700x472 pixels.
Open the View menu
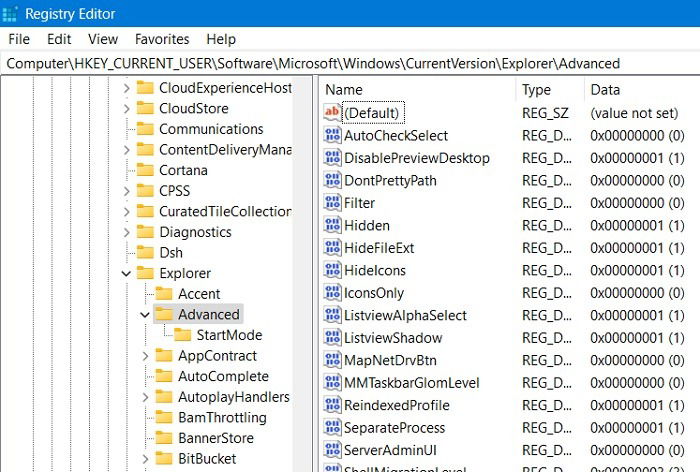pyautogui.click(x=103, y=39)
